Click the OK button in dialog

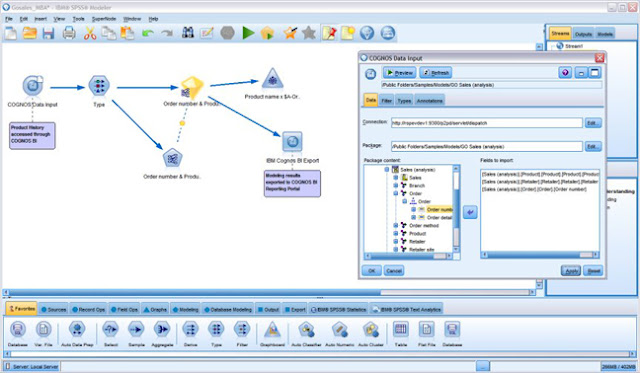[371, 271]
